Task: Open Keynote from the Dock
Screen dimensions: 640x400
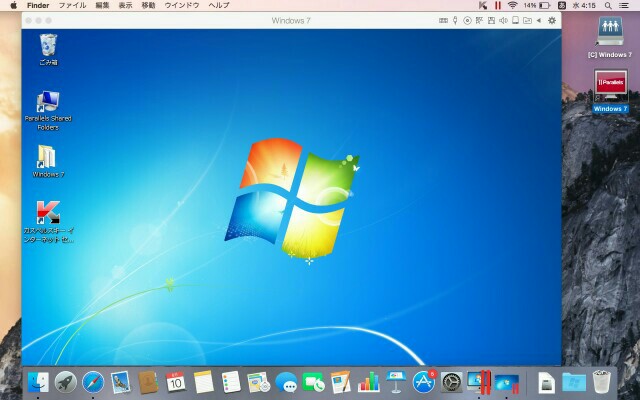Action: click(396, 382)
